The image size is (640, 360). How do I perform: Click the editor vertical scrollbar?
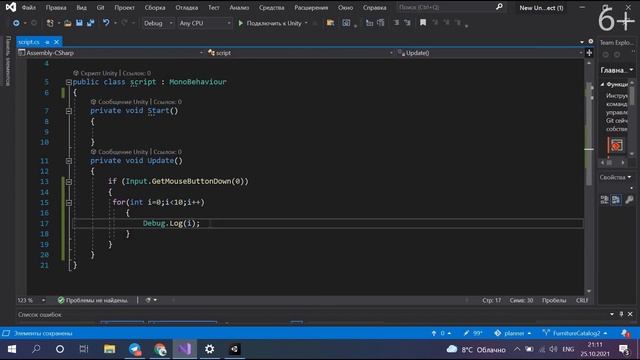coord(589,177)
